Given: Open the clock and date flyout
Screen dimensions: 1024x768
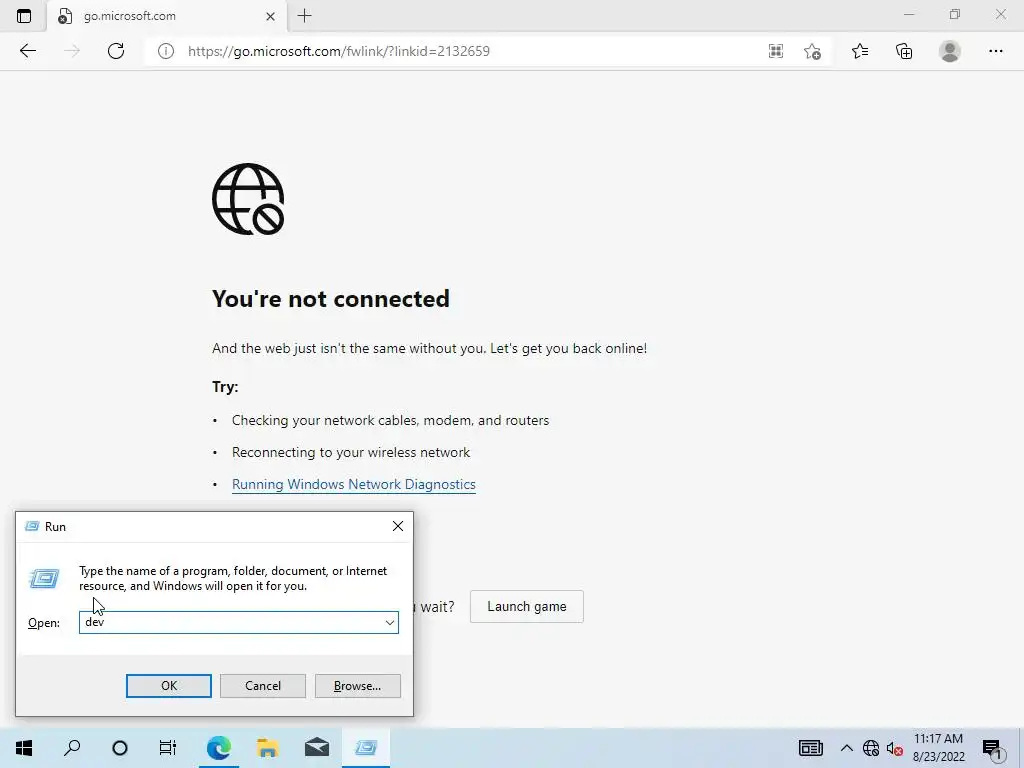Looking at the screenshot, I should 938,748.
